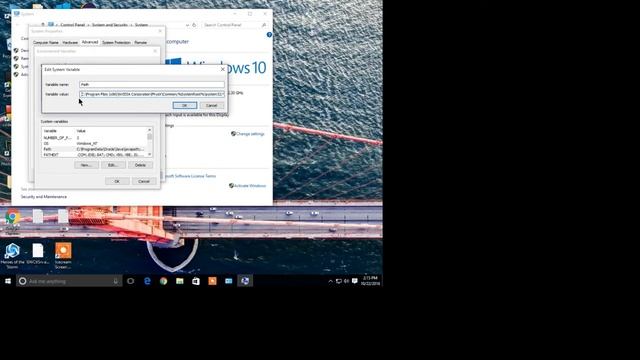Click system variables list scroll-down arrow

pyautogui.click(x=149, y=155)
